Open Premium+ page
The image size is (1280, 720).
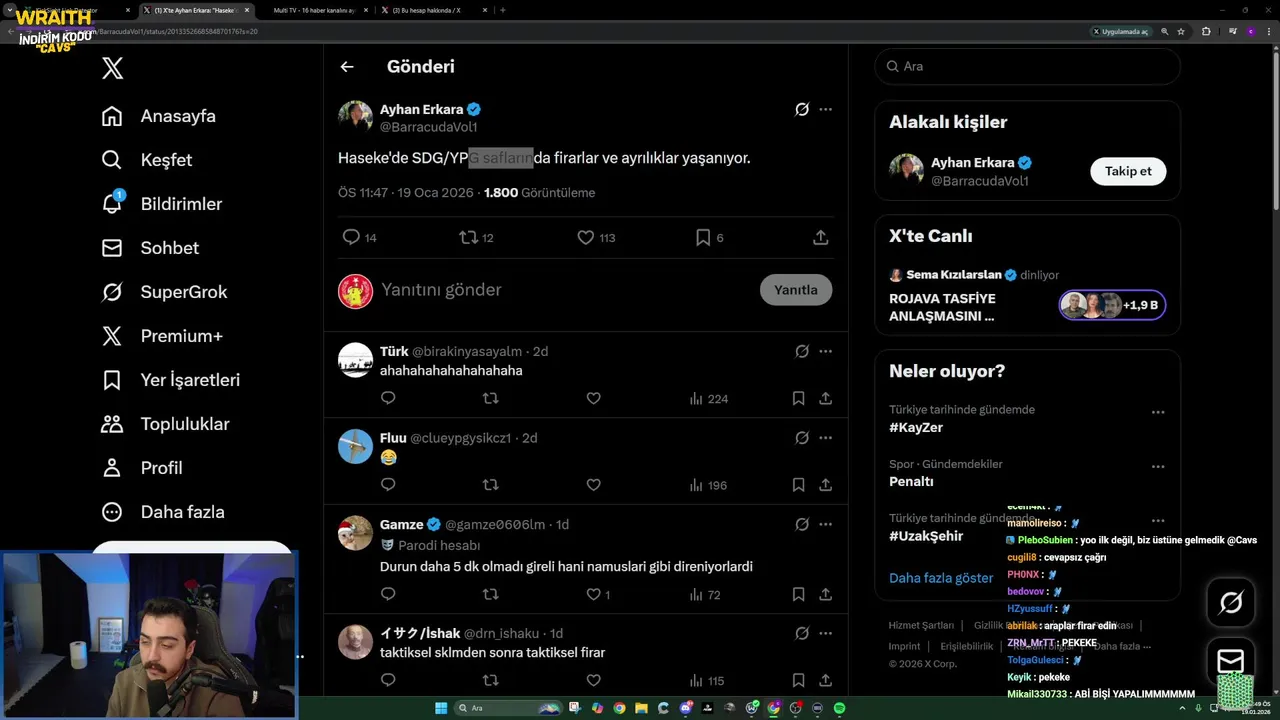pos(162,336)
